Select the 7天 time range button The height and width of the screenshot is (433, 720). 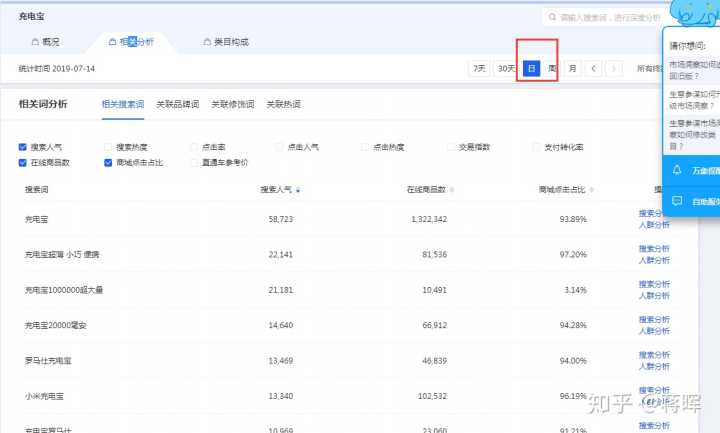point(479,69)
